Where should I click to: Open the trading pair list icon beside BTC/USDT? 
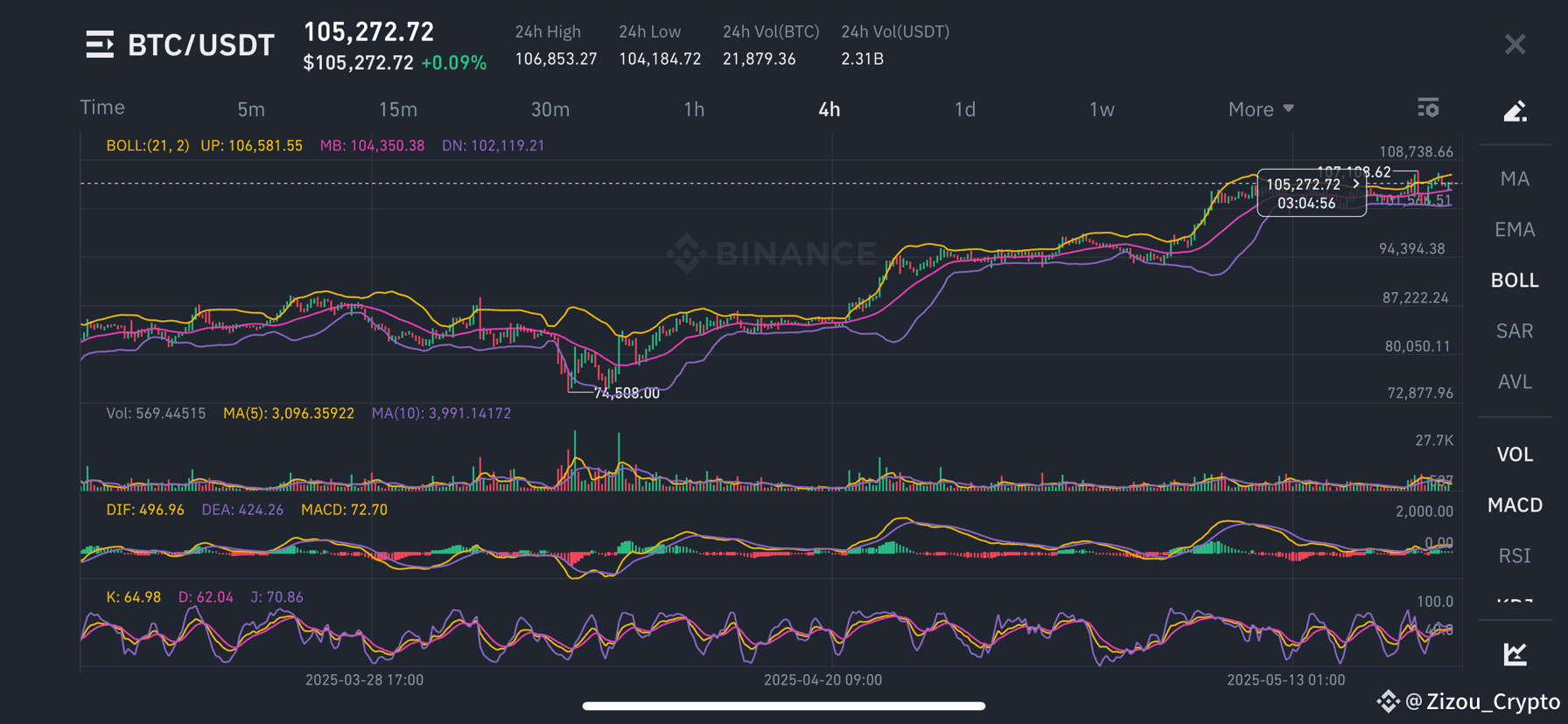coord(100,45)
